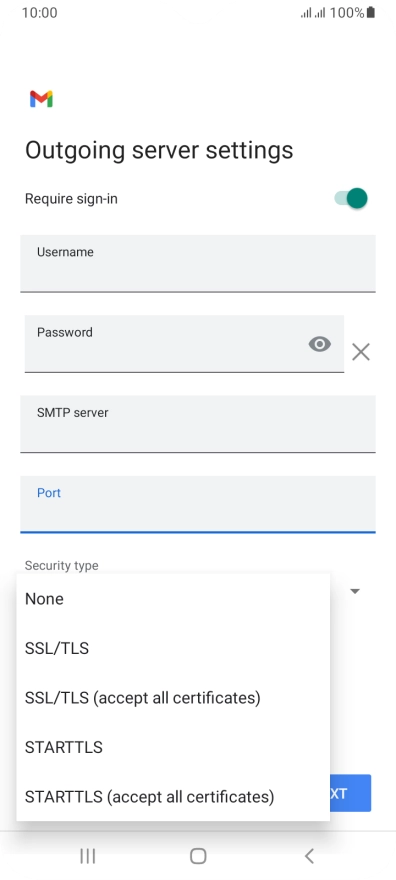Clear password field with X icon

coord(361,352)
